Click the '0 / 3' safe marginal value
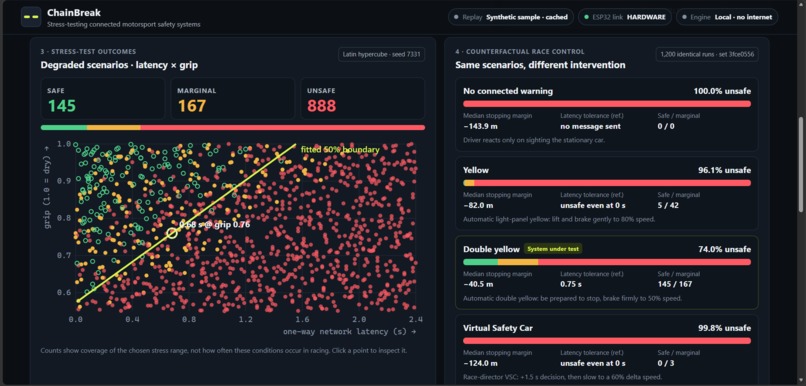Viewport: 806px width, 386px height. tap(667, 363)
